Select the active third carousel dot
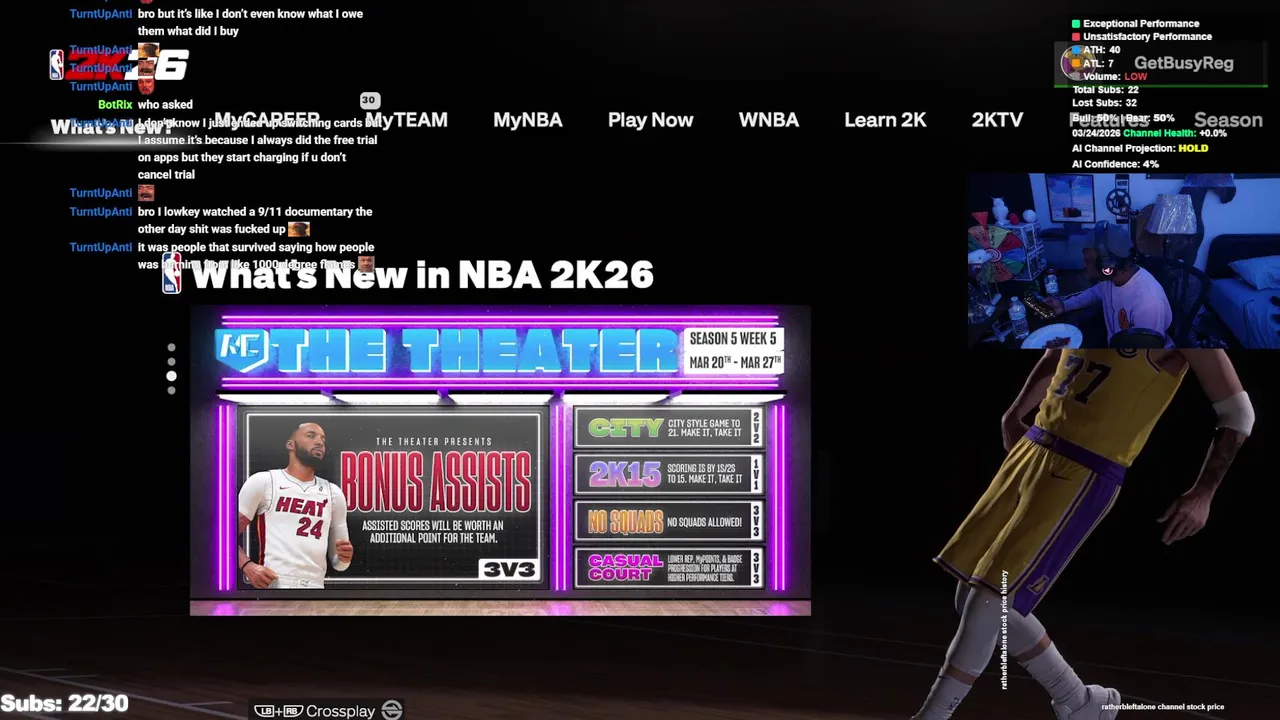 (171, 376)
